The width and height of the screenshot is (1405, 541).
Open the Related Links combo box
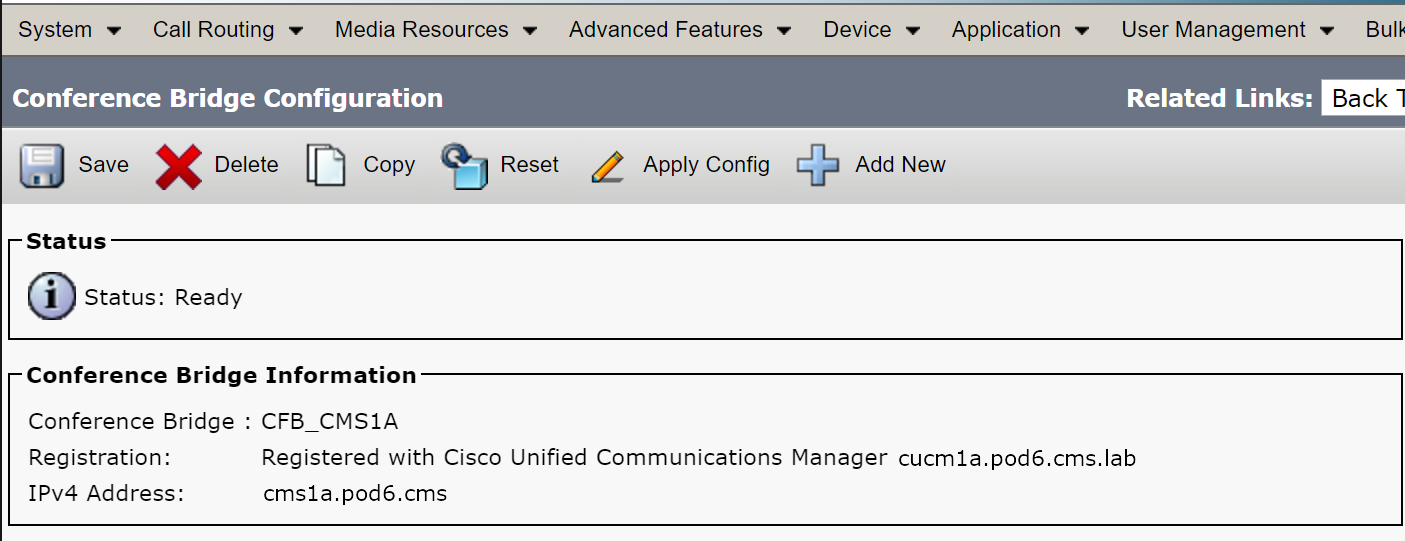[1363, 98]
